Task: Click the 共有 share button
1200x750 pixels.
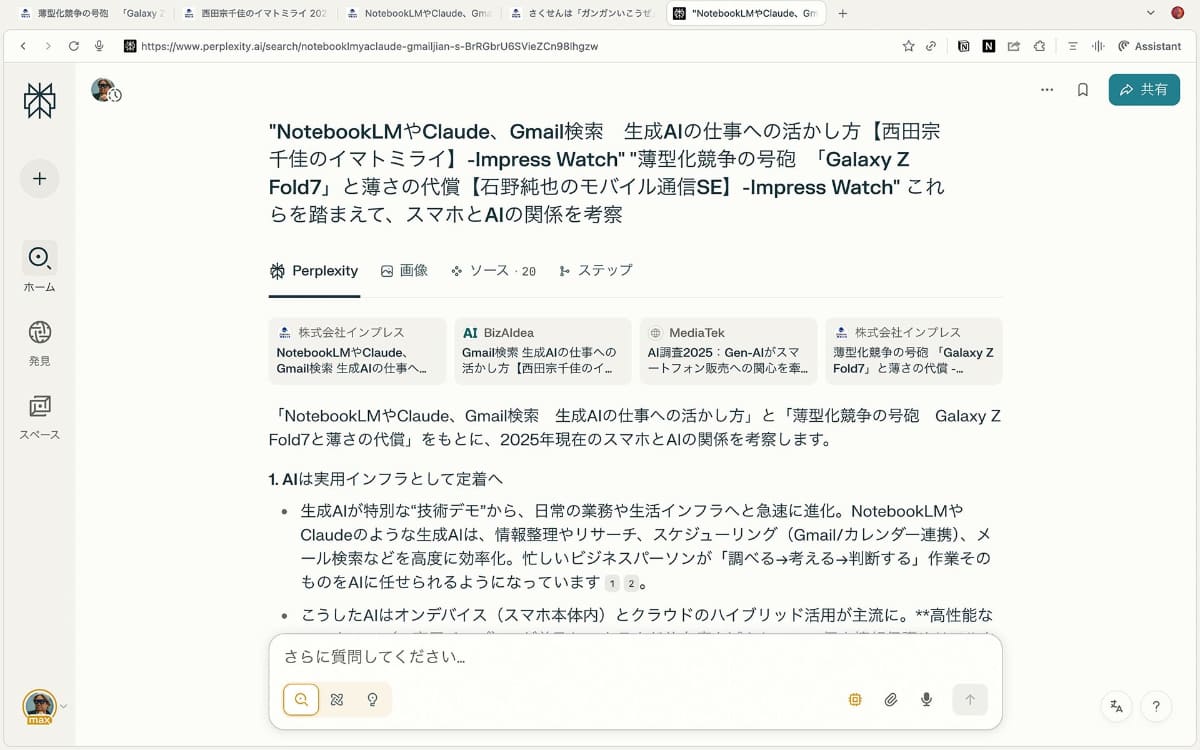Action: [1144, 89]
